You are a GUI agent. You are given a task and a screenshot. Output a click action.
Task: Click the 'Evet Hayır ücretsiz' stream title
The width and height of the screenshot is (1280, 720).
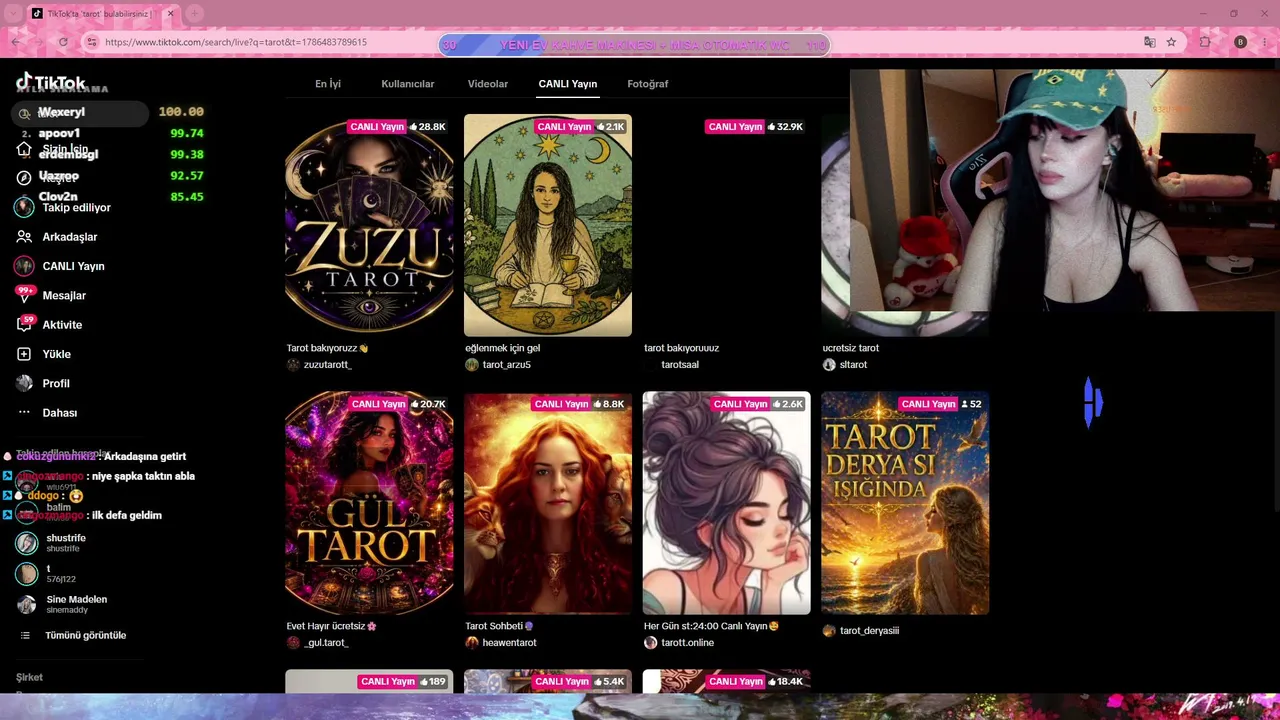331,626
